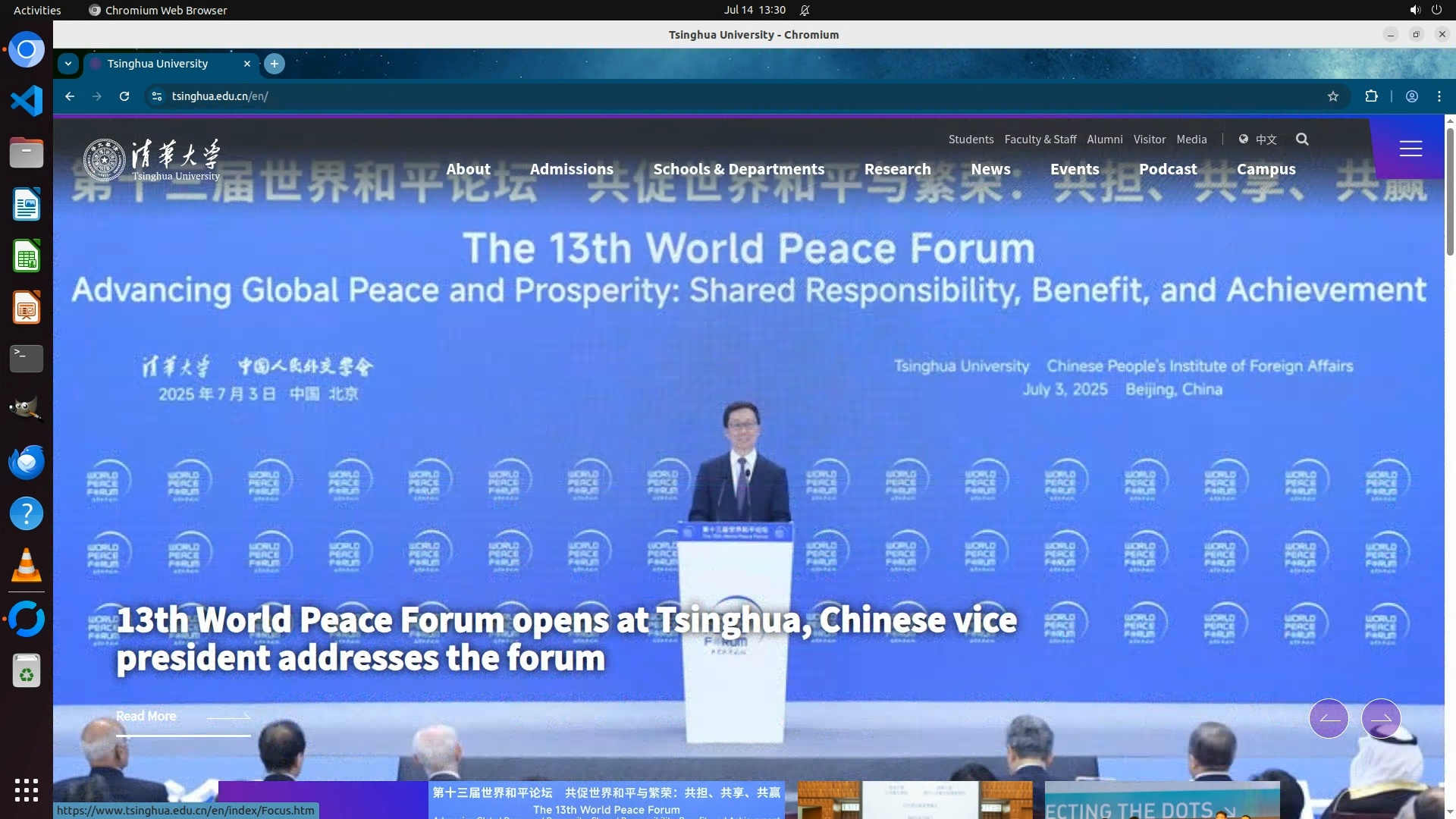
Task: Reload the page with refresh icon
Action: pyautogui.click(x=124, y=96)
